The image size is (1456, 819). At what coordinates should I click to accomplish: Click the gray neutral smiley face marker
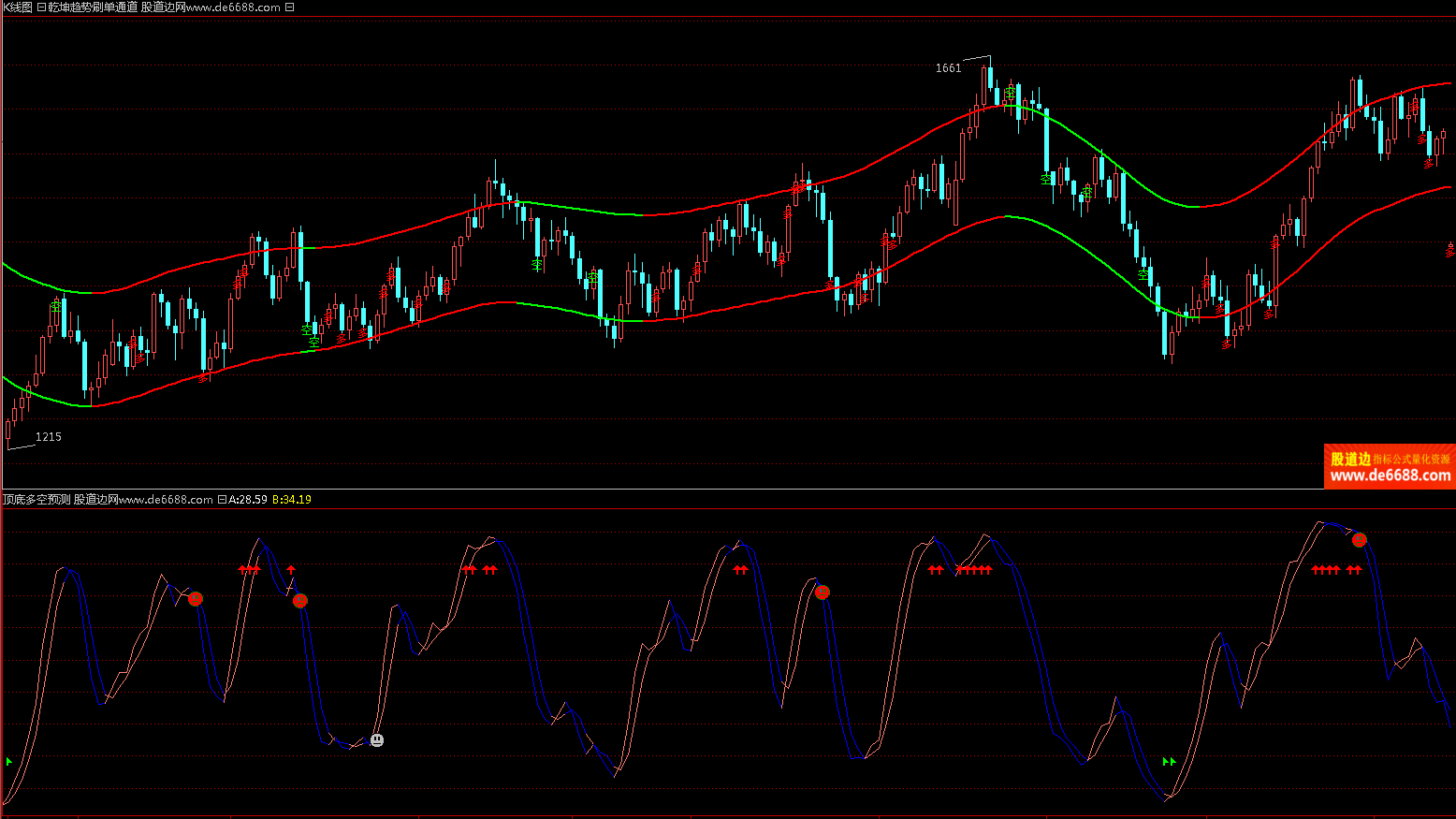pos(377,740)
